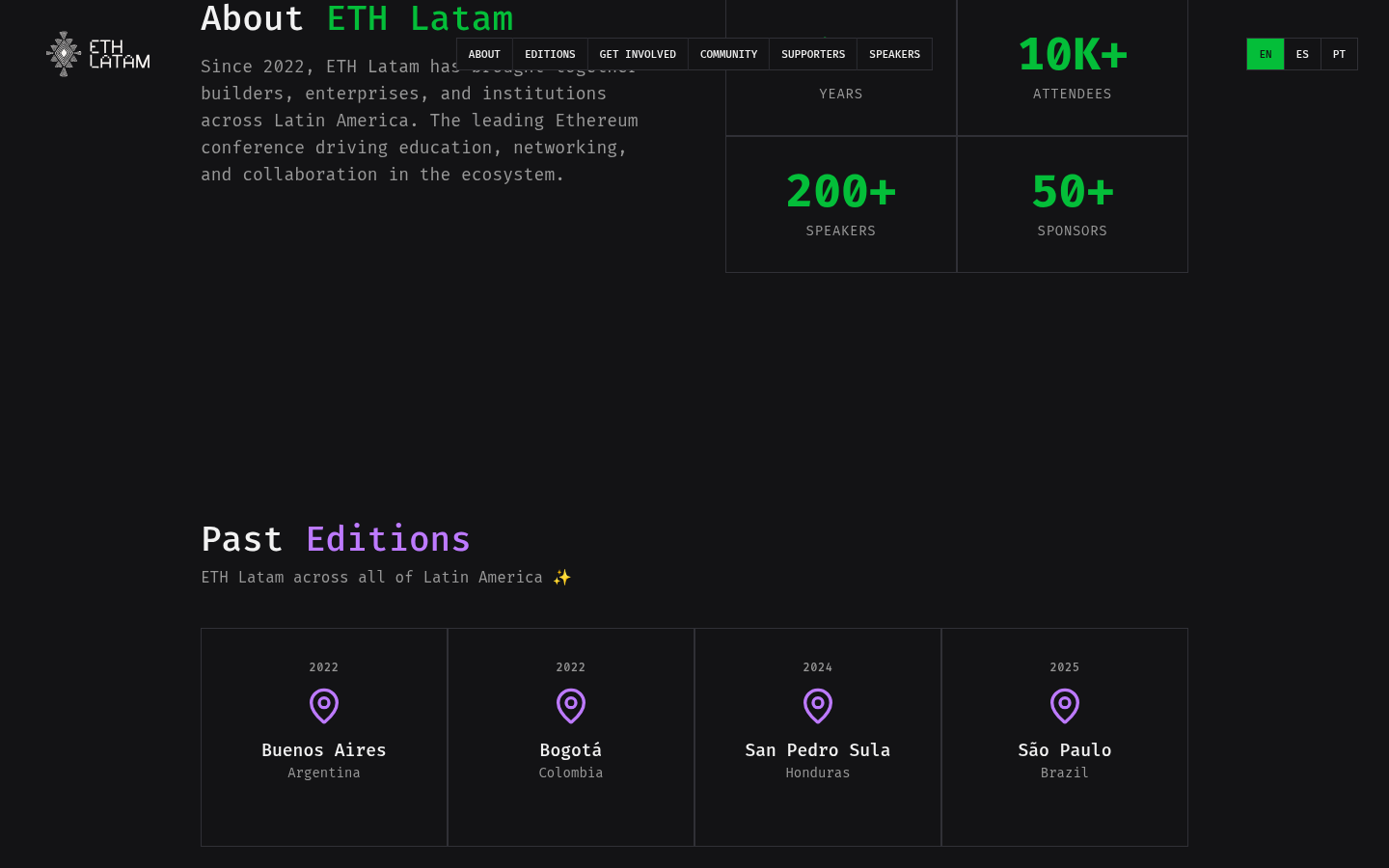Click the About ETH Latam heading
Viewport: 1389px width, 868px height.
(357, 18)
